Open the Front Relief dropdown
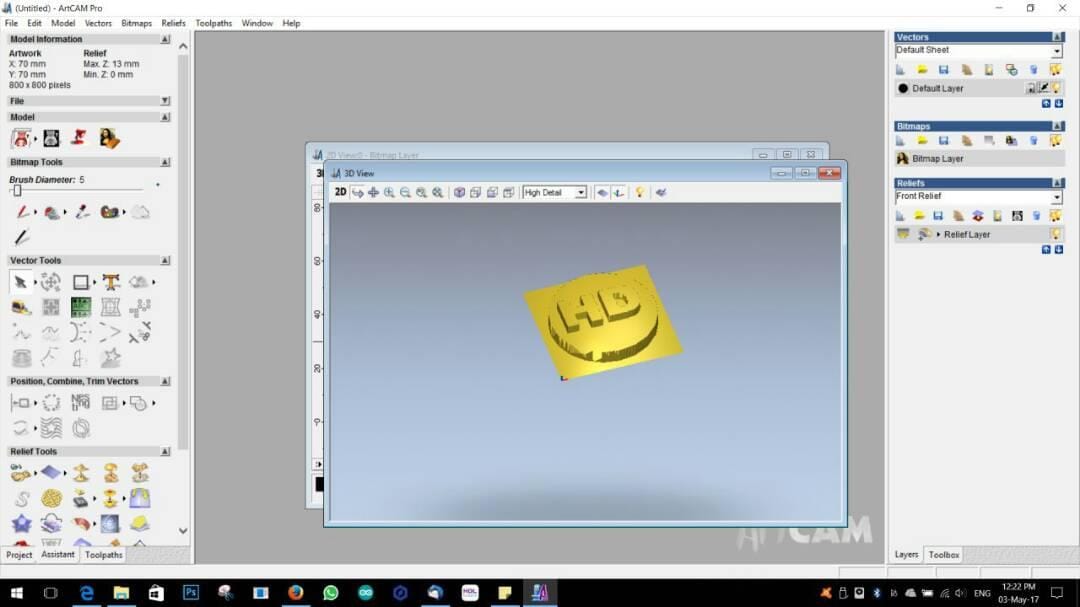Screen dimensions: 1080x607 click(1057, 197)
